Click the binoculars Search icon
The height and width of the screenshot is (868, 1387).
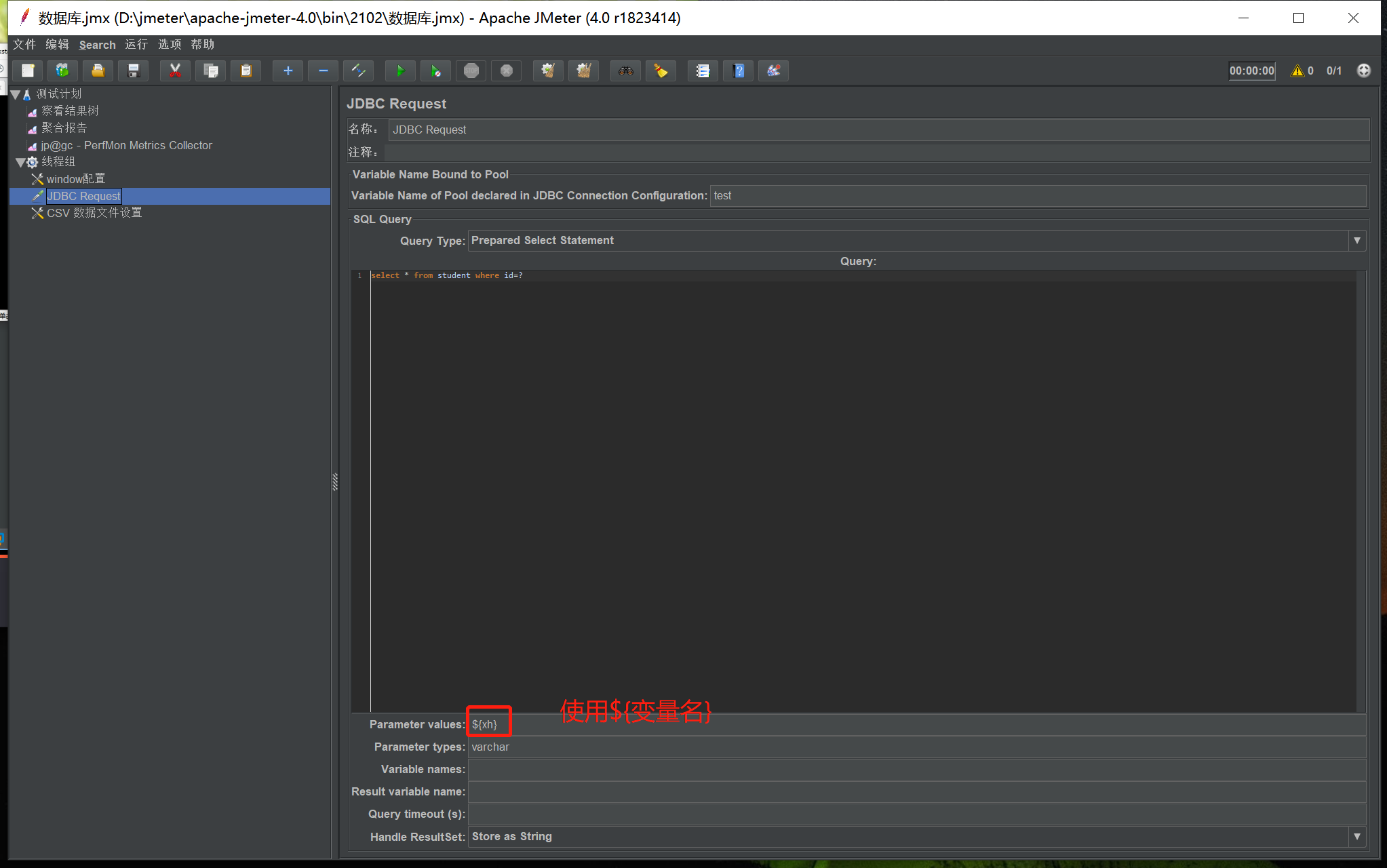click(625, 71)
